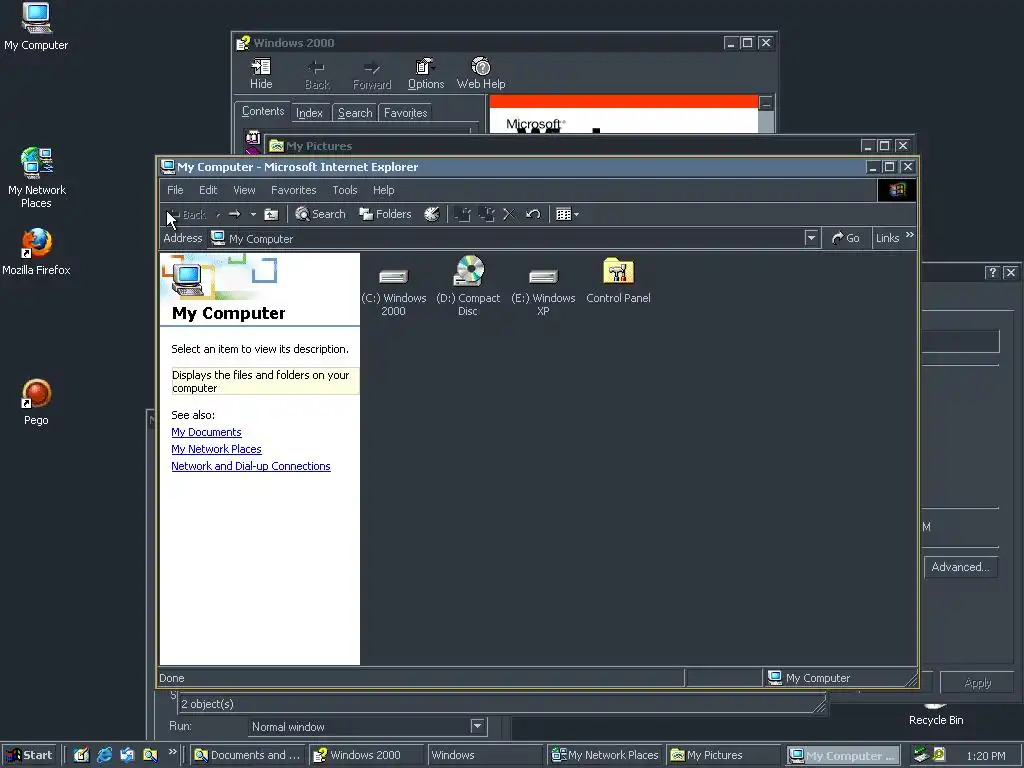Viewport: 1024px width, 768px height.
Task: Click the 1:20 PM clock
Action: 985,756
